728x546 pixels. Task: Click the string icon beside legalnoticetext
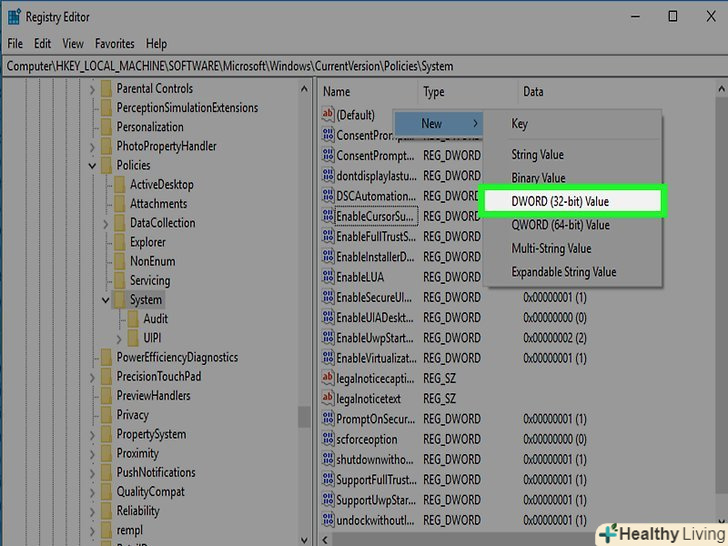click(328, 398)
